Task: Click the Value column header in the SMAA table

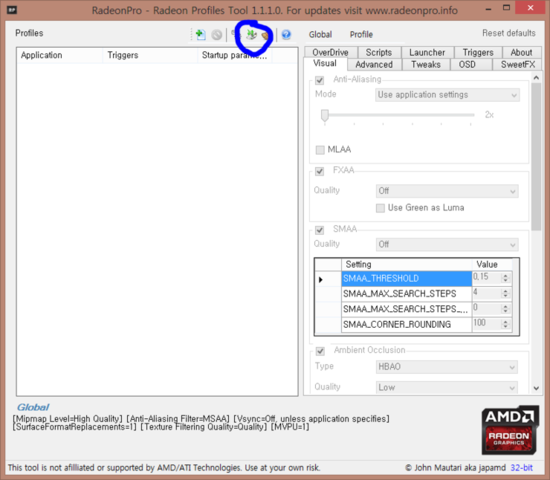Action: (492, 264)
